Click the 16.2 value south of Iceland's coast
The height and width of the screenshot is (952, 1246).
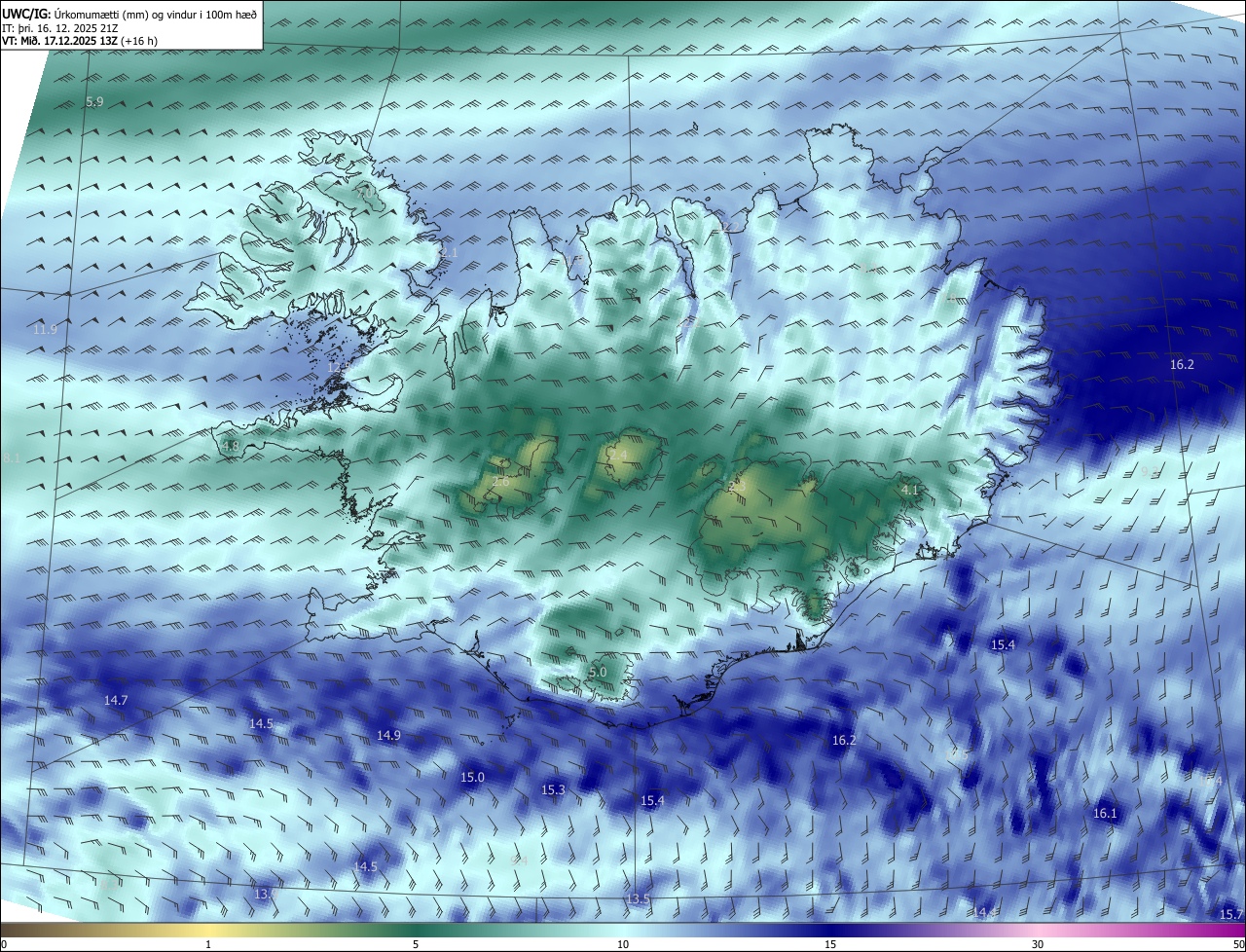(x=844, y=741)
